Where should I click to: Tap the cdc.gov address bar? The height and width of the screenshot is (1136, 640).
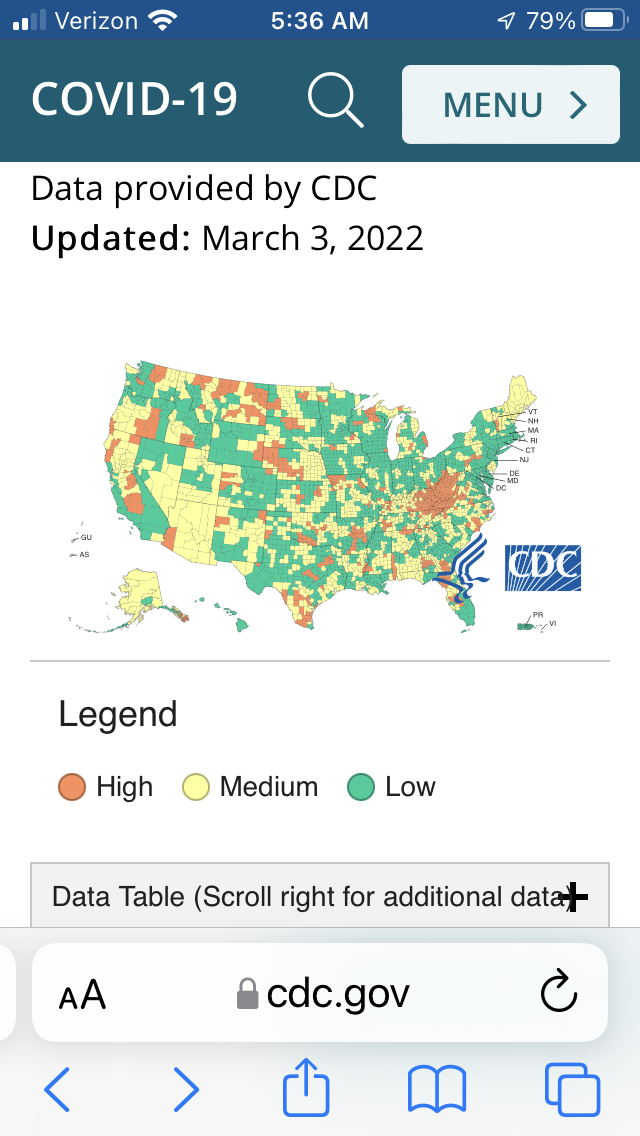pos(322,994)
